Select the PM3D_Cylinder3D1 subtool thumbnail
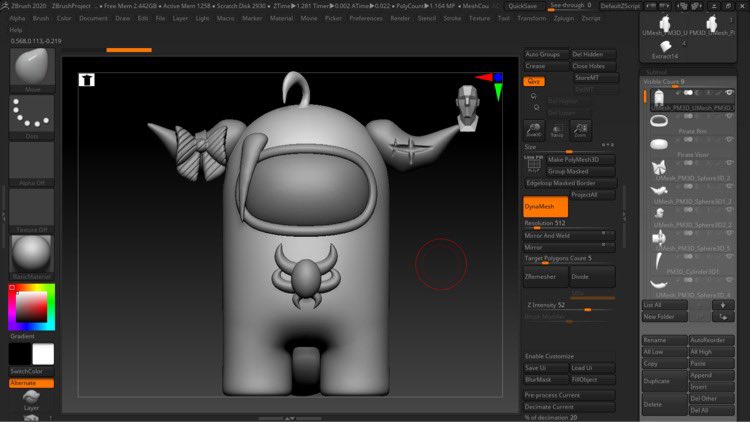Image resolution: width=750 pixels, height=422 pixels. pyautogui.click(x=659, y=261)
